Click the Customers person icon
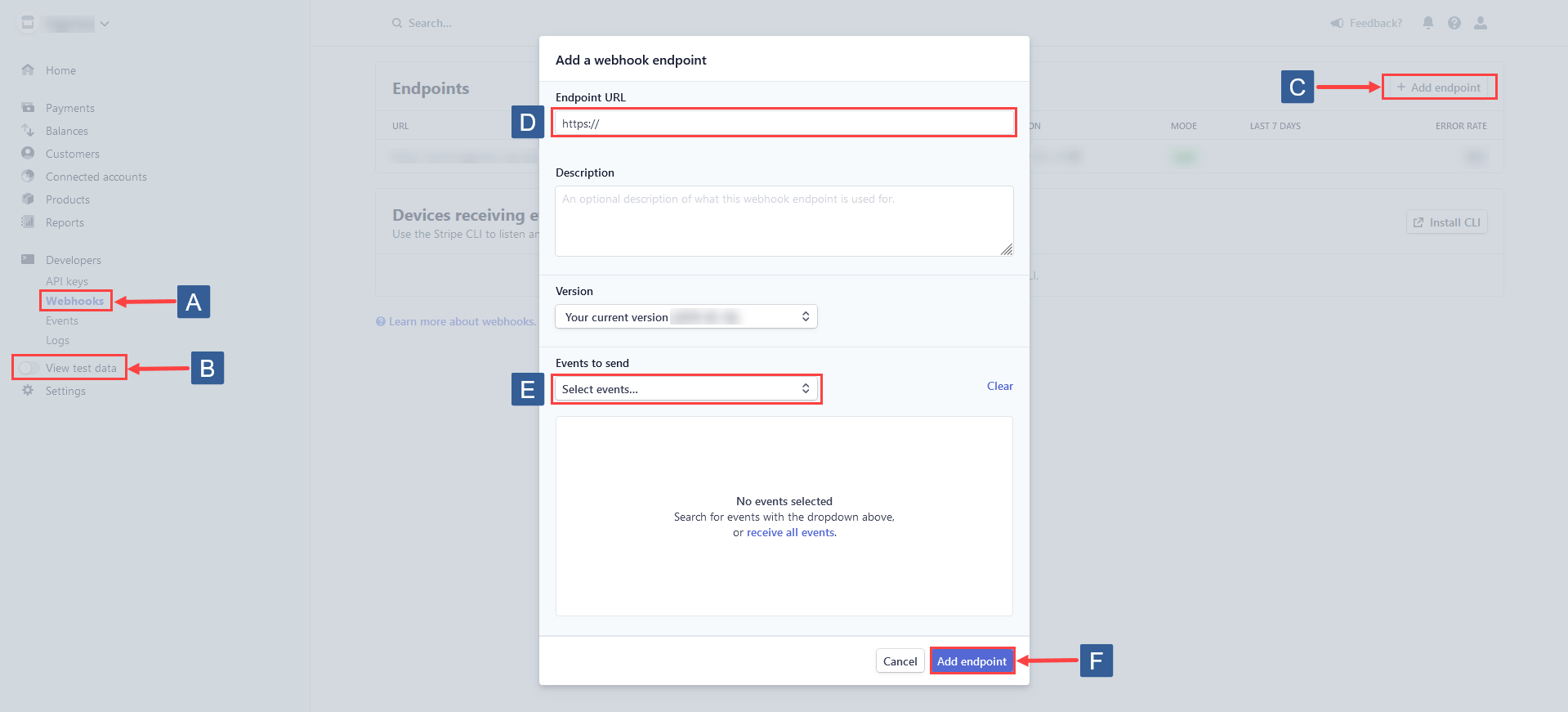1568x712 pixels. coord(28,153)
